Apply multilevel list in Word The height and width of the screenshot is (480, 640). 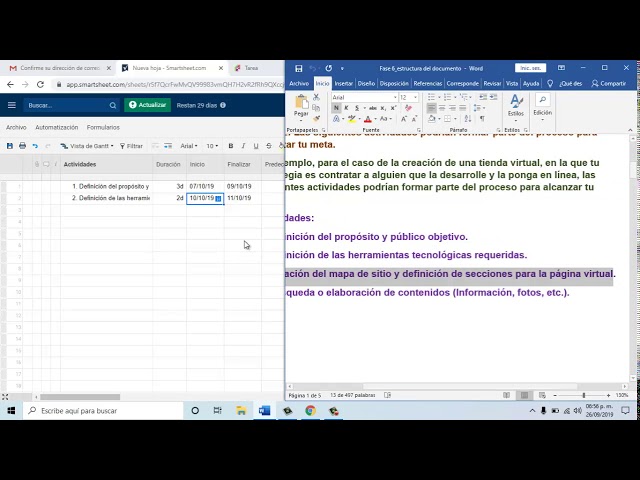[x=464, y=97]
